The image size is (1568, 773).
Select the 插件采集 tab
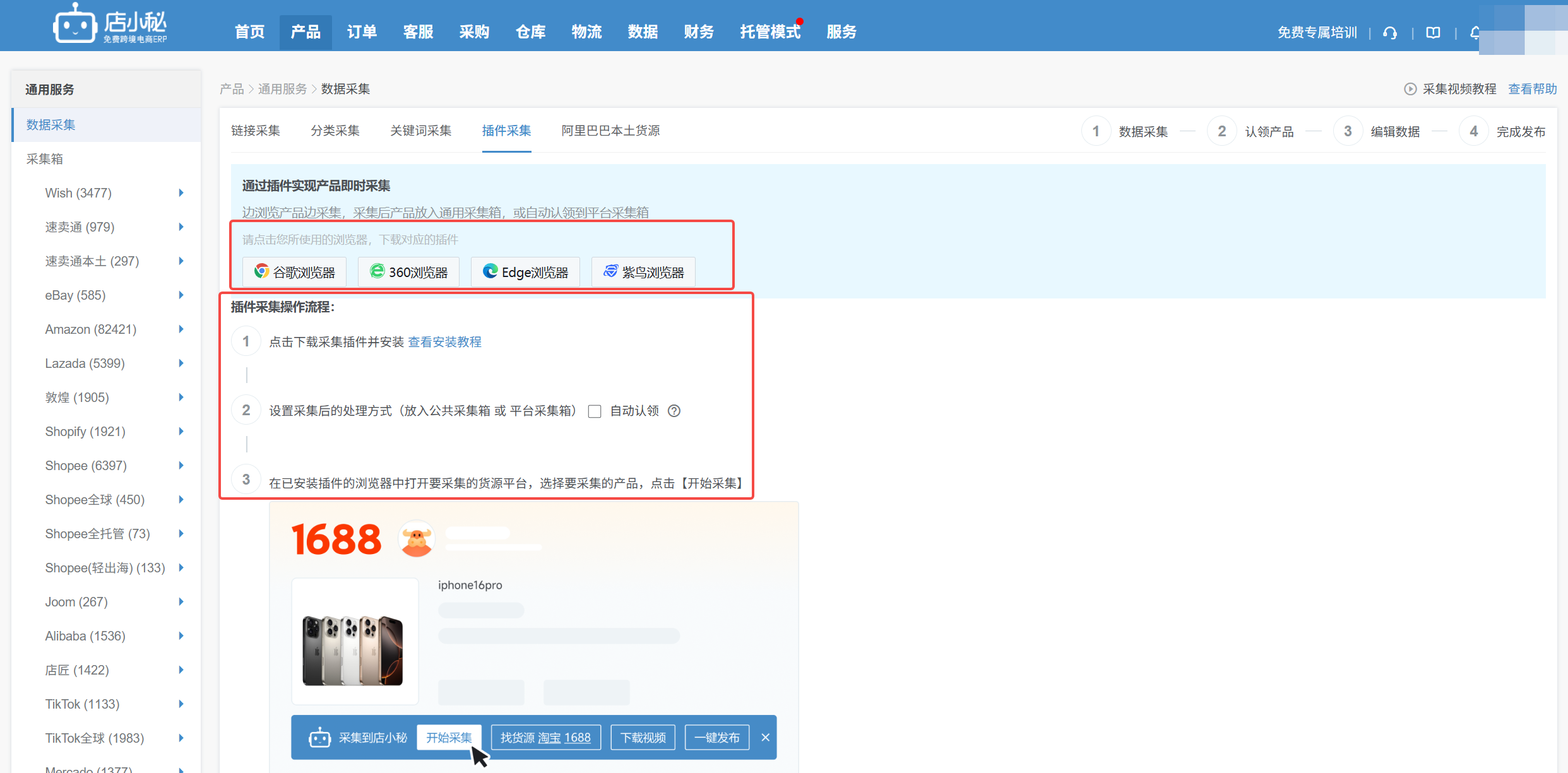(507, 131)
